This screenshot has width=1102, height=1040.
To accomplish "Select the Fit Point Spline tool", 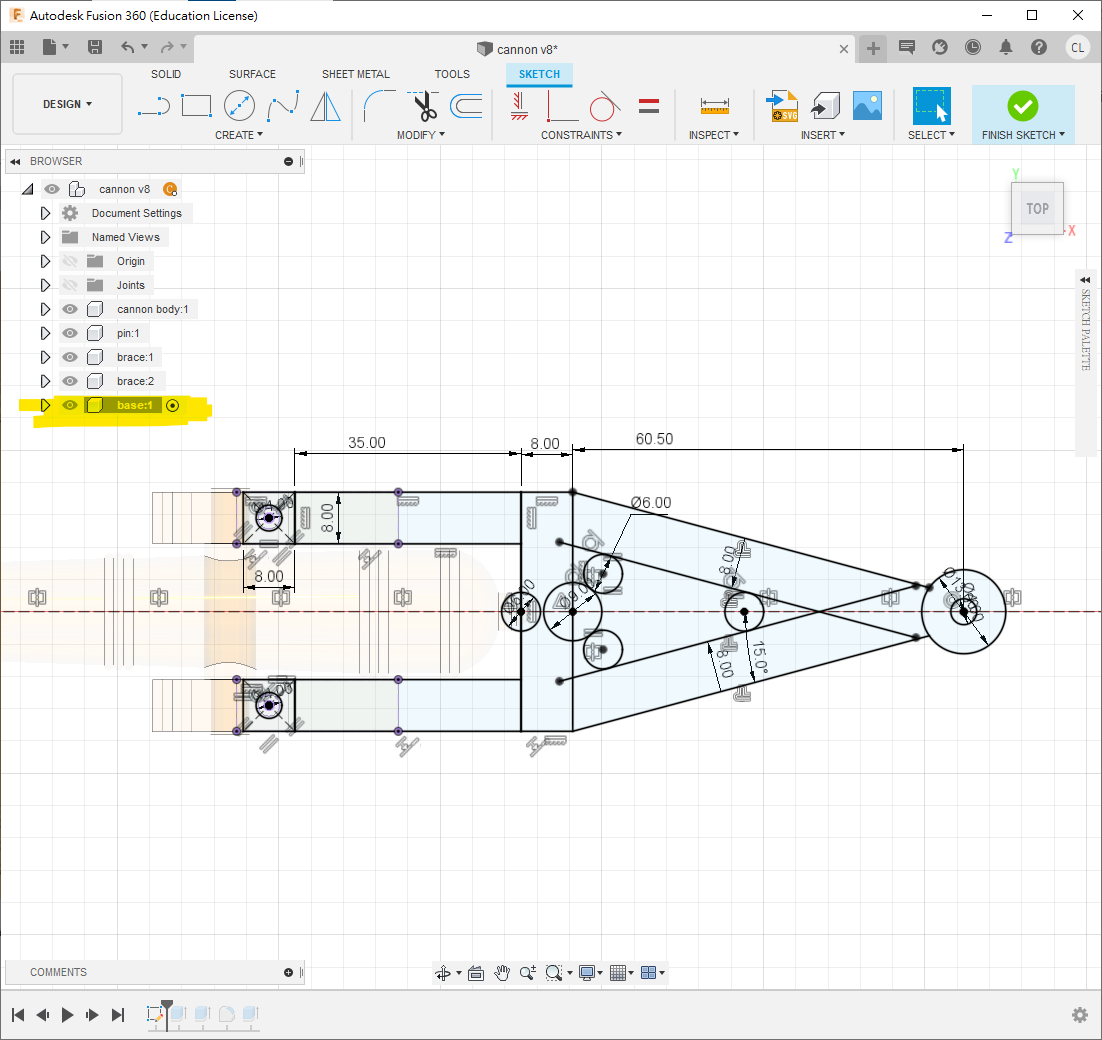I will coord(282,105).
